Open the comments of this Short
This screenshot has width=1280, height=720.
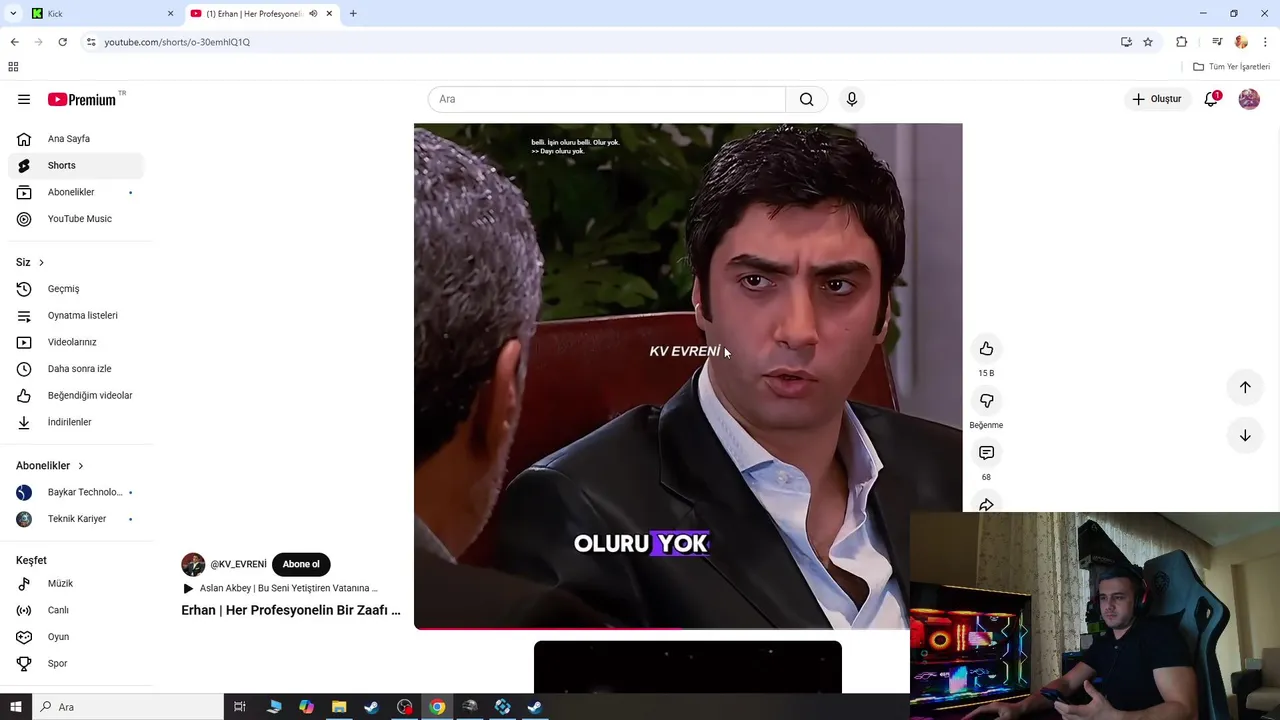986,453
